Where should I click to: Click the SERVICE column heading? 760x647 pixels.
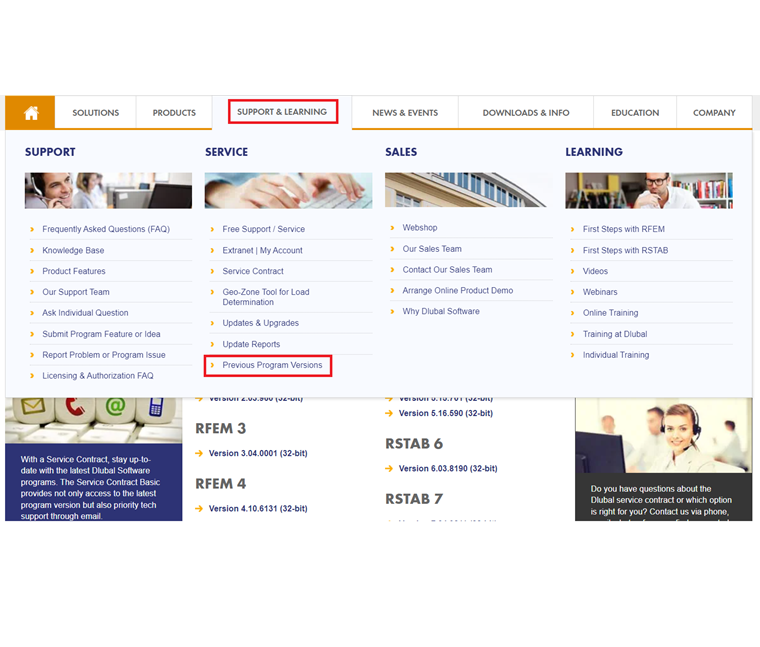226,152
